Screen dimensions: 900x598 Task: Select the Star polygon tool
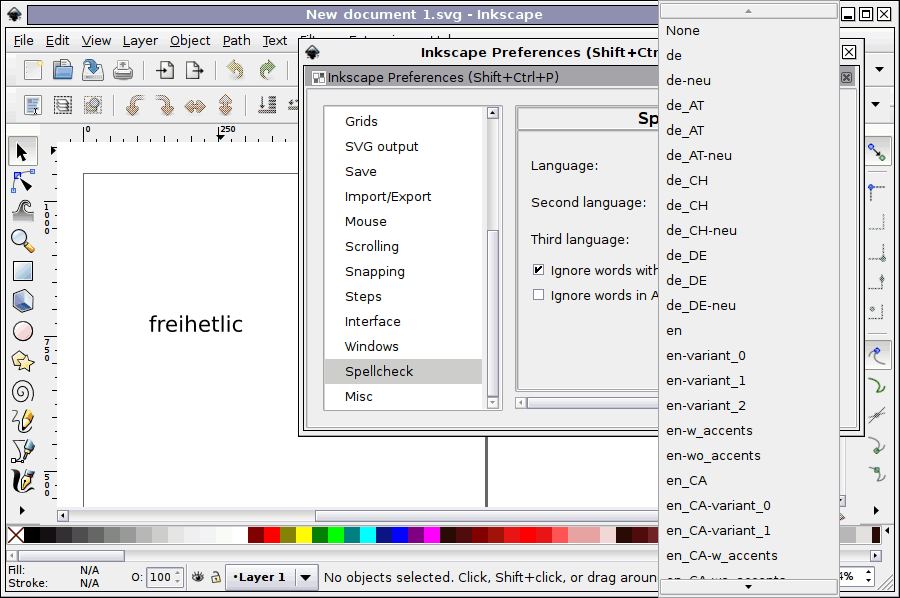click(x=22, y=361)
